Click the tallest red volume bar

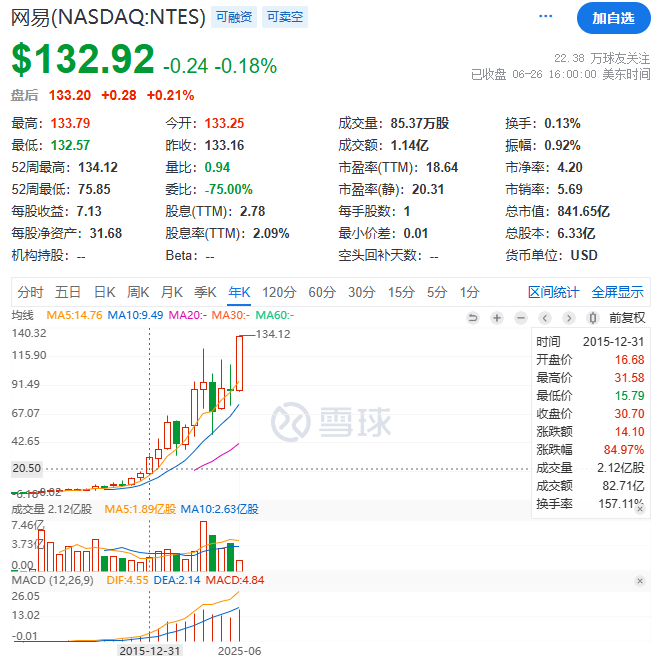coord(203,546)
